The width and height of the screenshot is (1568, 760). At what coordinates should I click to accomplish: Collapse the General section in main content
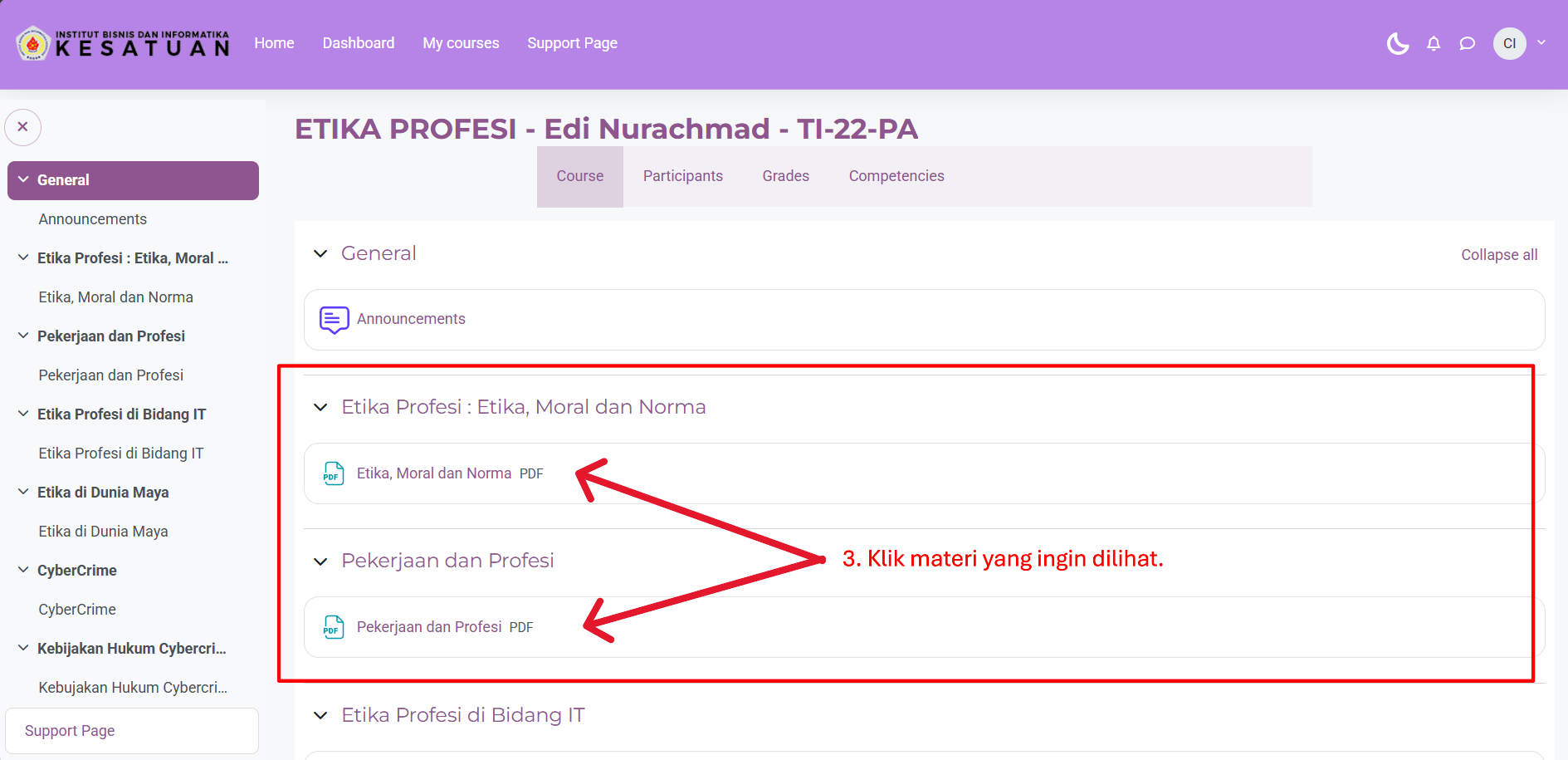click(320, 254)
